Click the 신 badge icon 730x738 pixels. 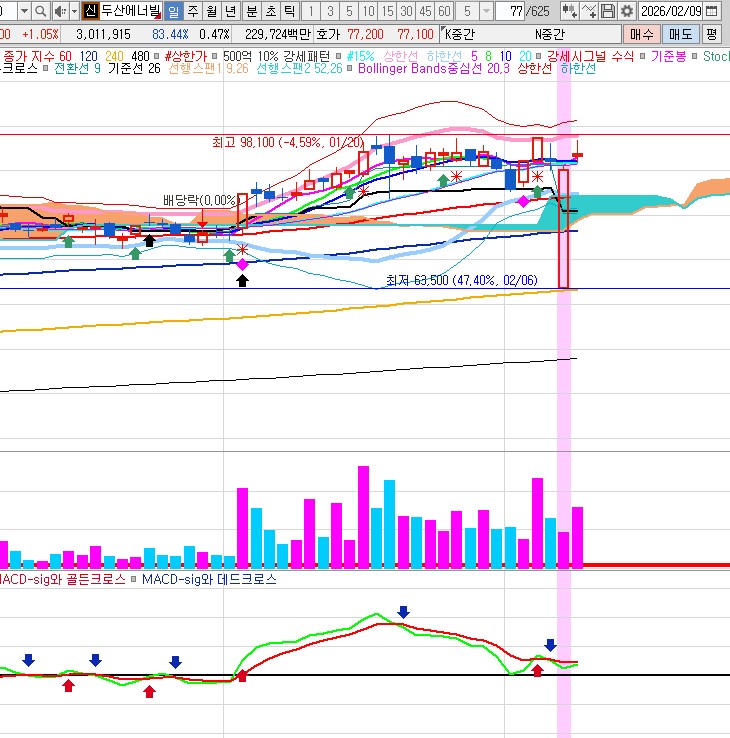tap(90, 11)
